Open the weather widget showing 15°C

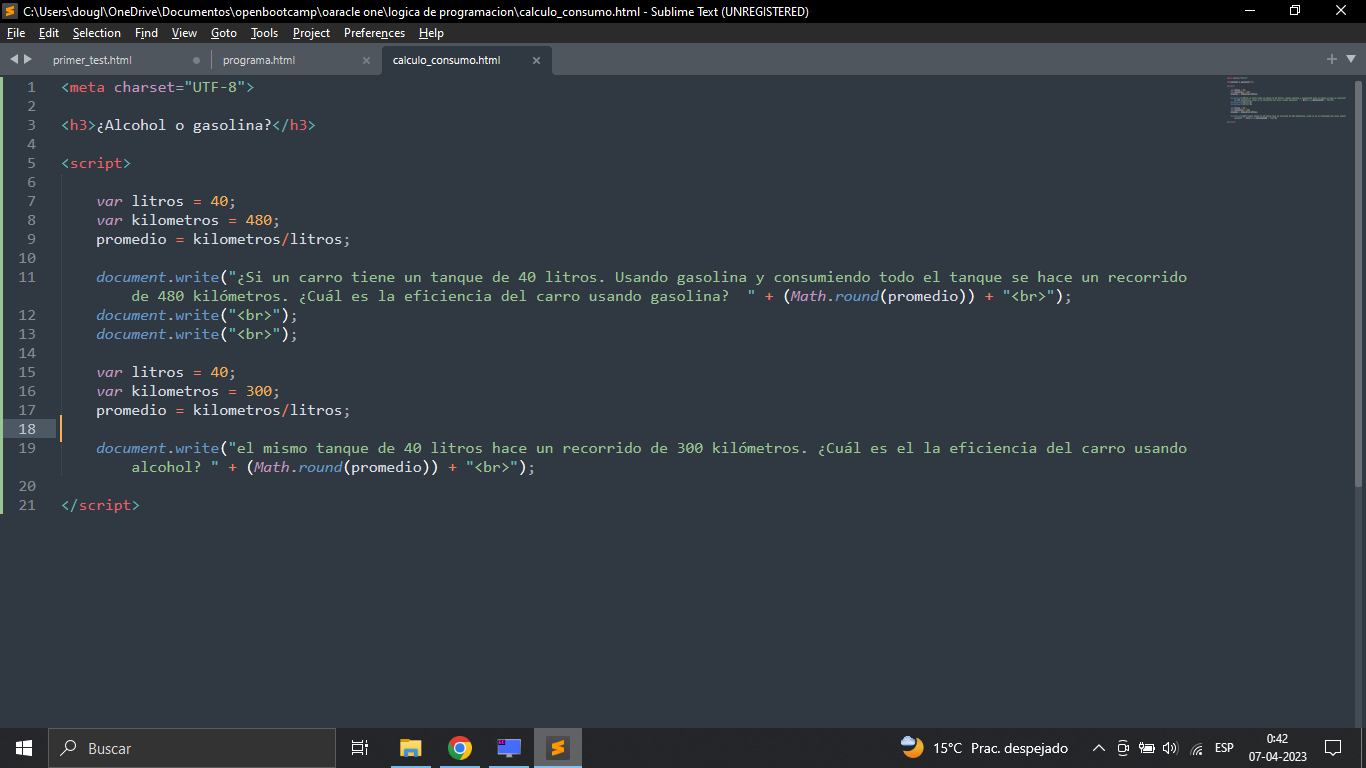coord(984,748)
